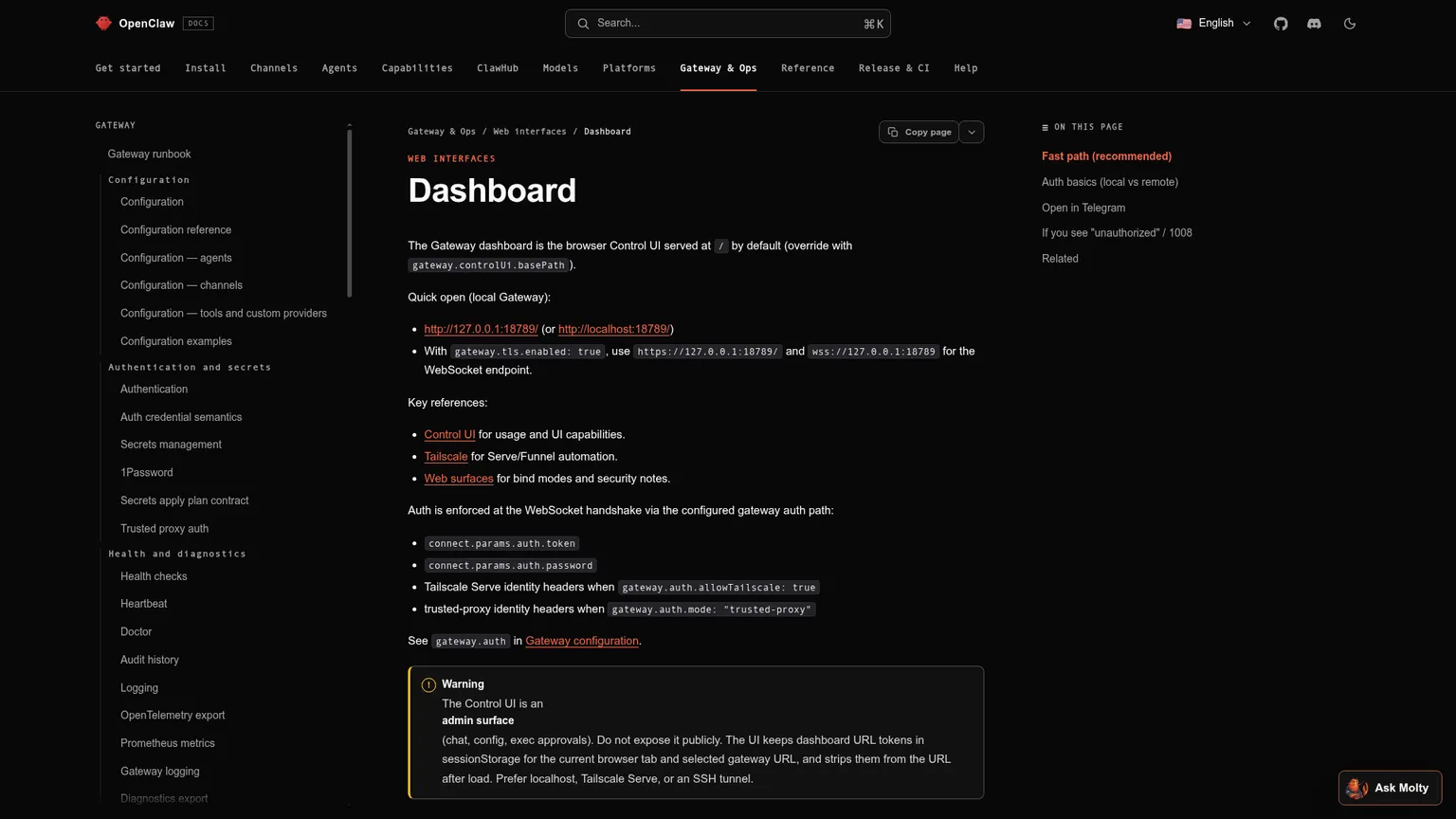Expand the Copy page options chevron
1456x819 pixels.
tap(972, 132)
